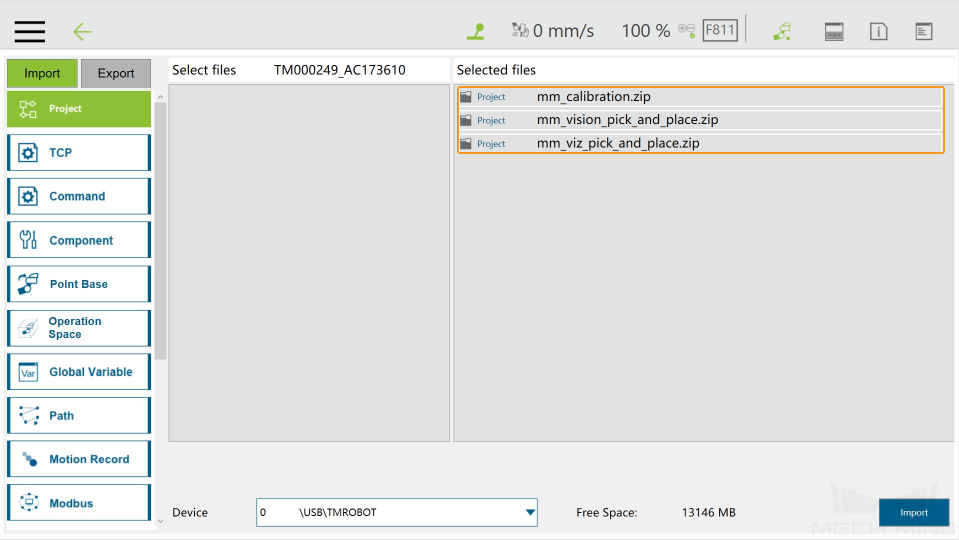This screenshot has height=540, width=959.
Task: Select mm_viz_pick_and_place.zip in Selected files
Action: [700, 143]
